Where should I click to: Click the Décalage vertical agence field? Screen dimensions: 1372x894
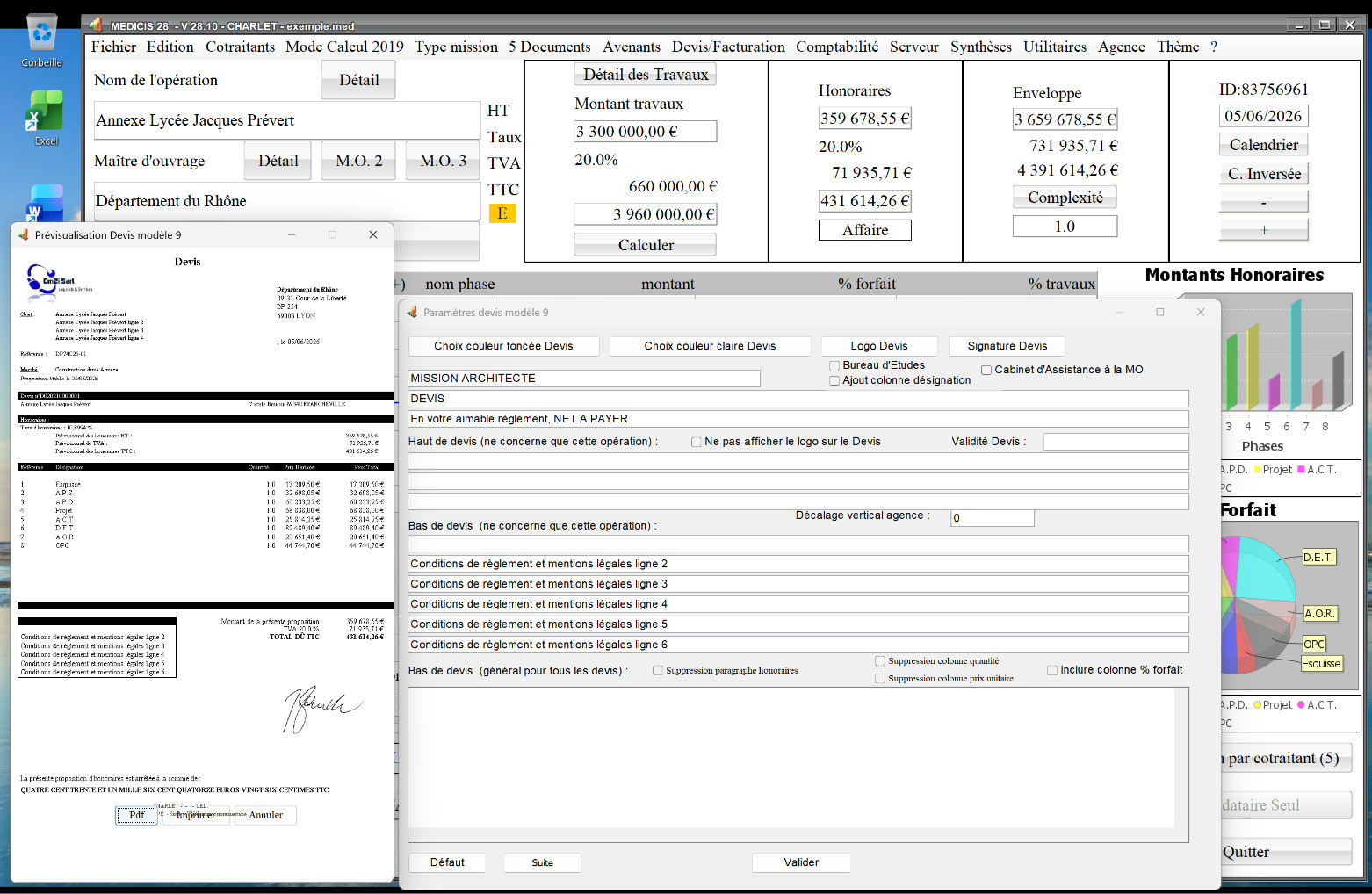(992, 518)
